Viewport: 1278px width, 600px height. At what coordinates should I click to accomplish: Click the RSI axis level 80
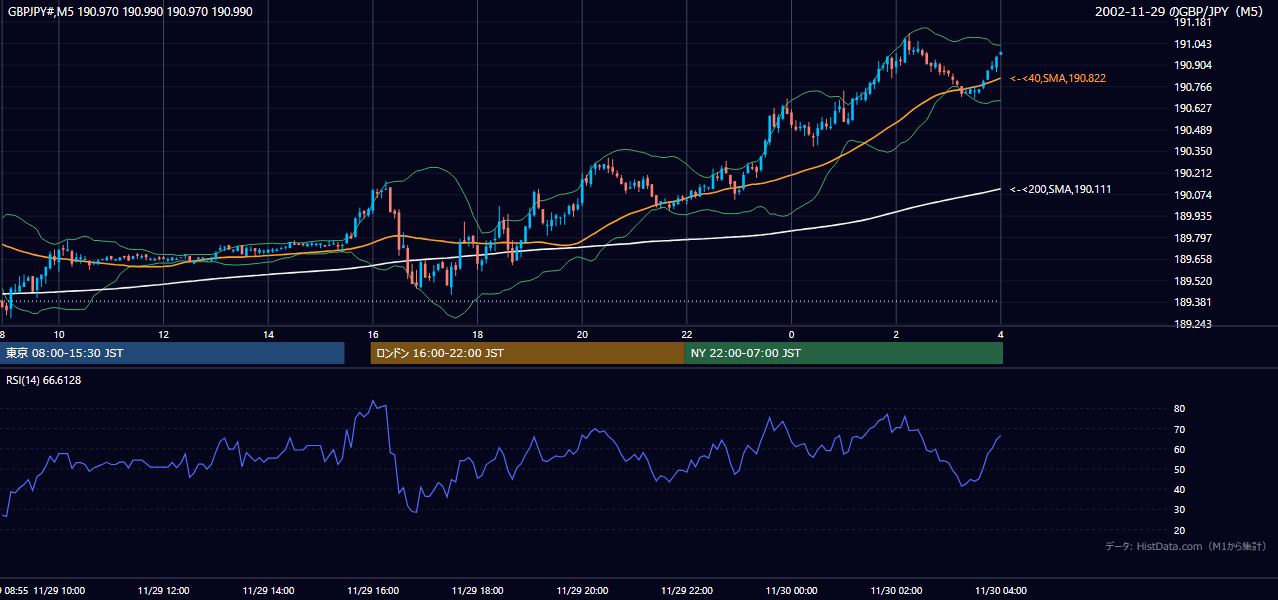pyautogui.click(x=1180, y=409)
